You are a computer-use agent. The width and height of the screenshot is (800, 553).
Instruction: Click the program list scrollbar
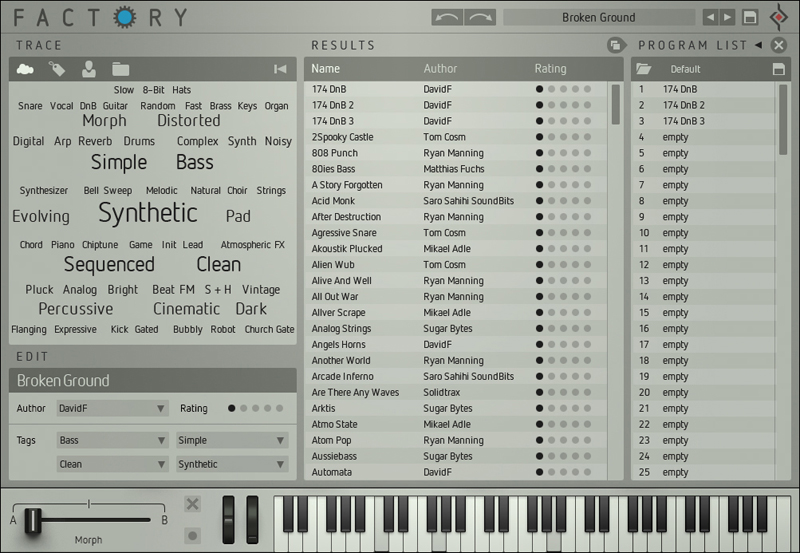[x=783, y=120]
